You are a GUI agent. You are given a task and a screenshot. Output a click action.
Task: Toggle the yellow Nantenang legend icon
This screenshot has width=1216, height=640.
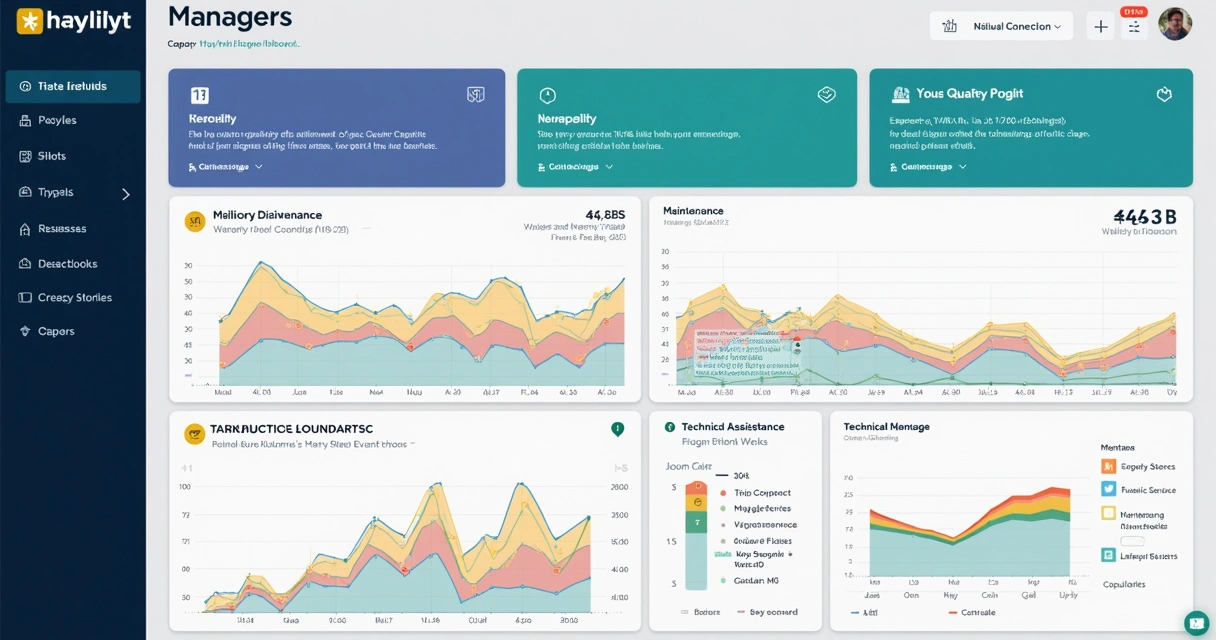coord(1108,513)
